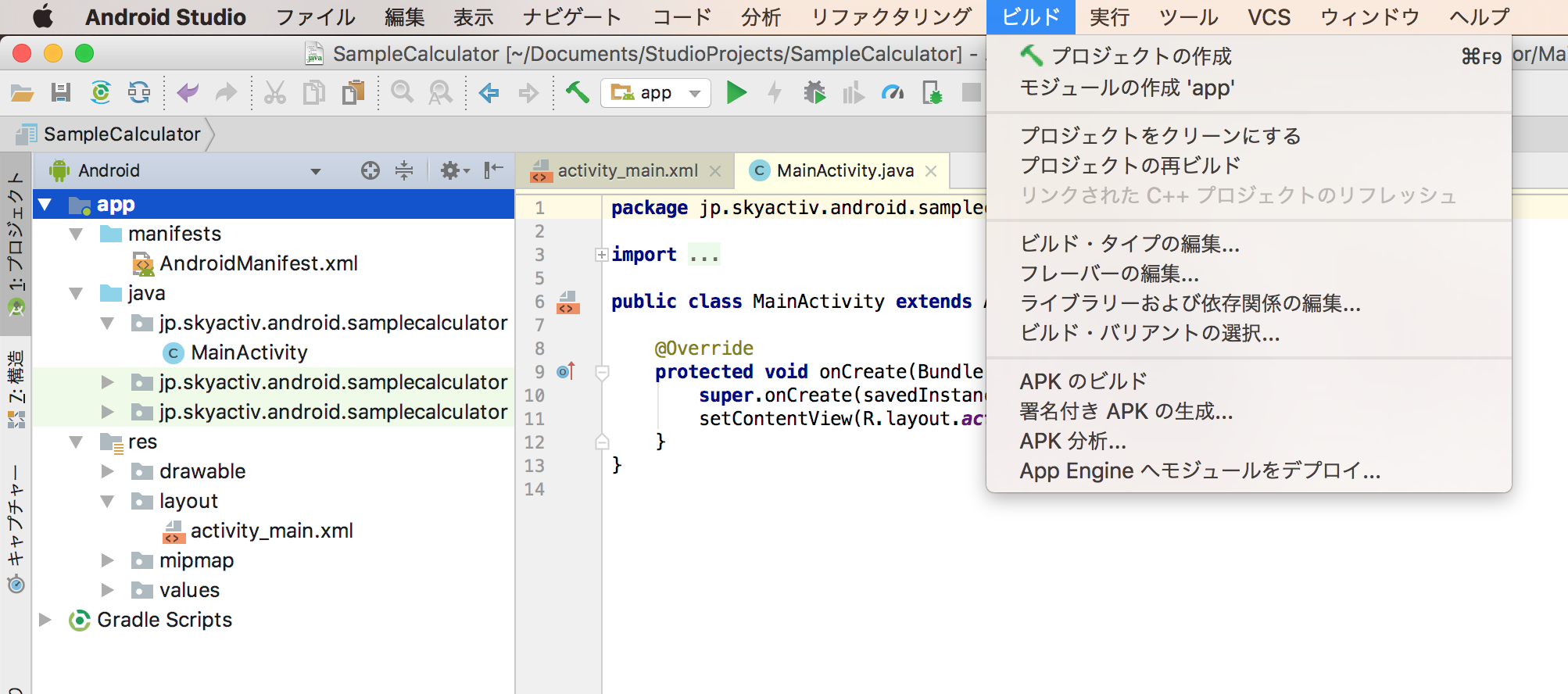This screenshot has width=1568, height=694.
Task: Collapse the manifests folder
Action: [76, 234]
